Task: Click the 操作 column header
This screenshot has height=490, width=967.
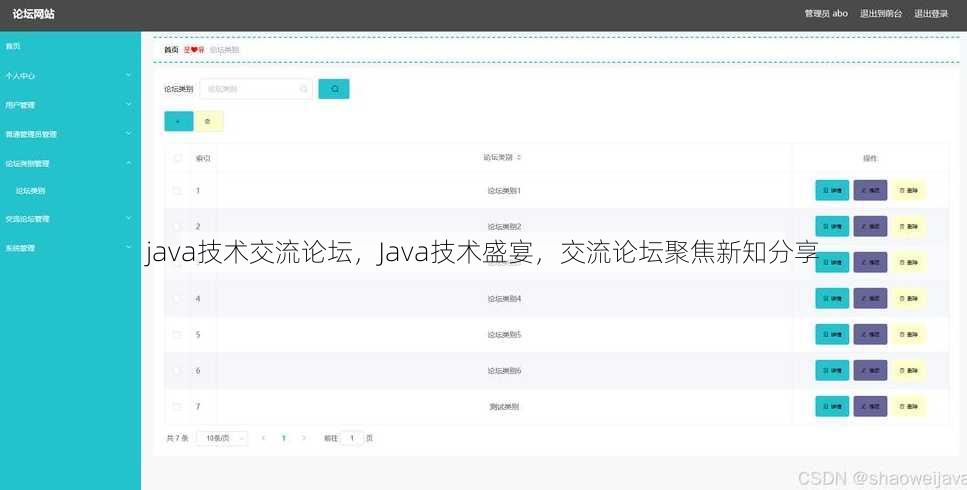Action: click(x=870, y=158)
